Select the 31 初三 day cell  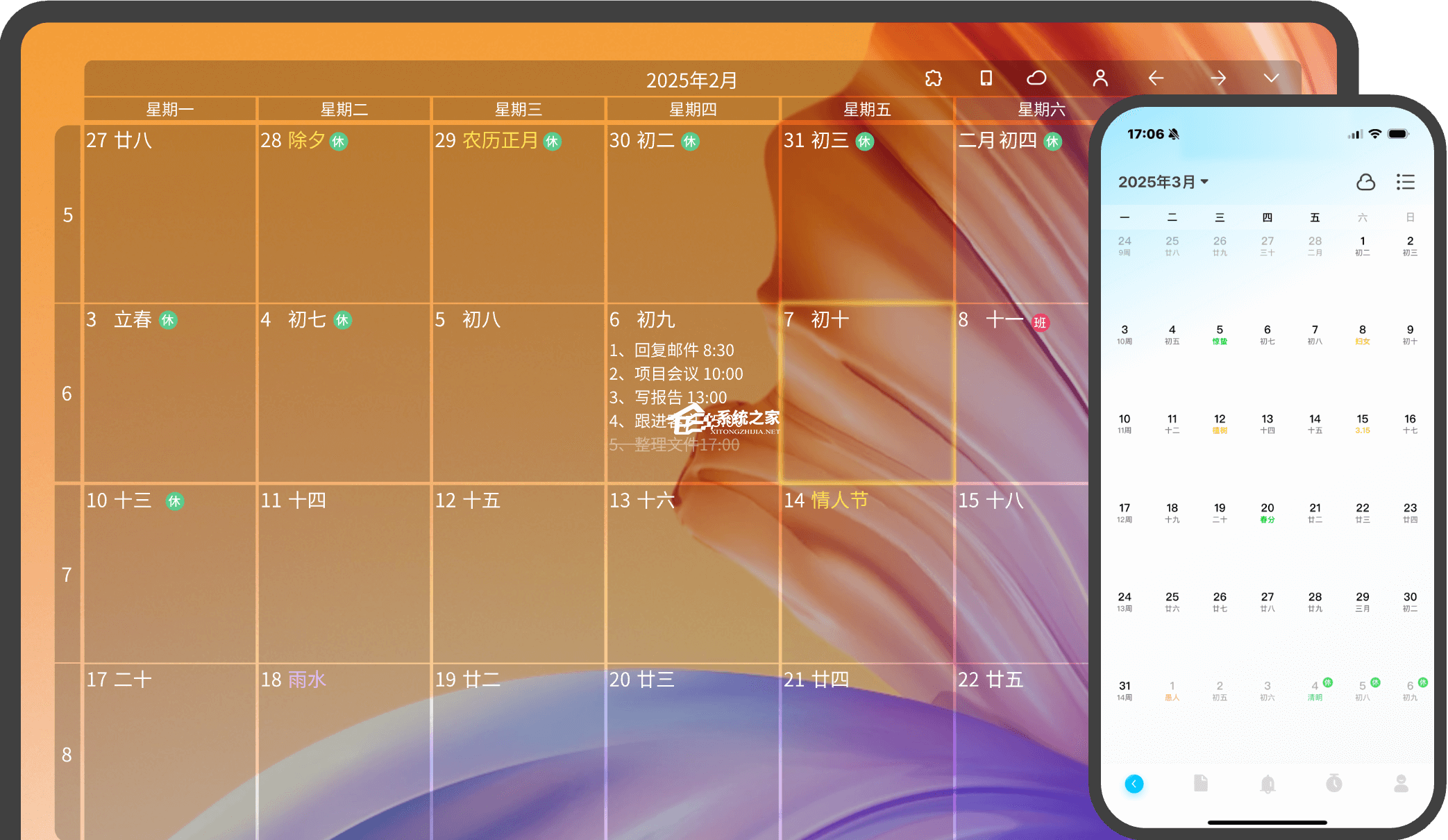867,213
